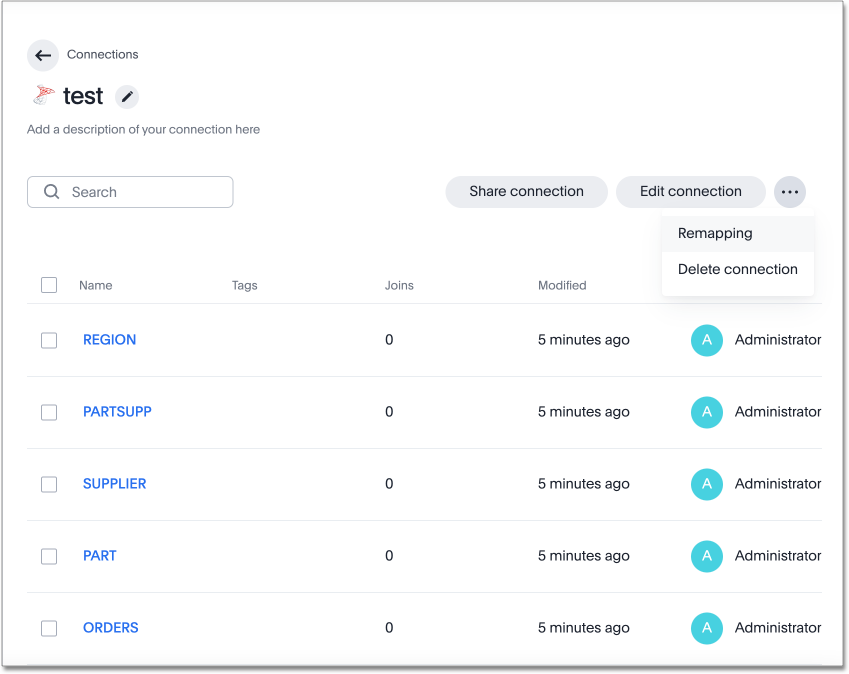This screenshot has width=849, height=674.
Task: Toggle the select-all checkbox in table header
Action: point(49,285)
